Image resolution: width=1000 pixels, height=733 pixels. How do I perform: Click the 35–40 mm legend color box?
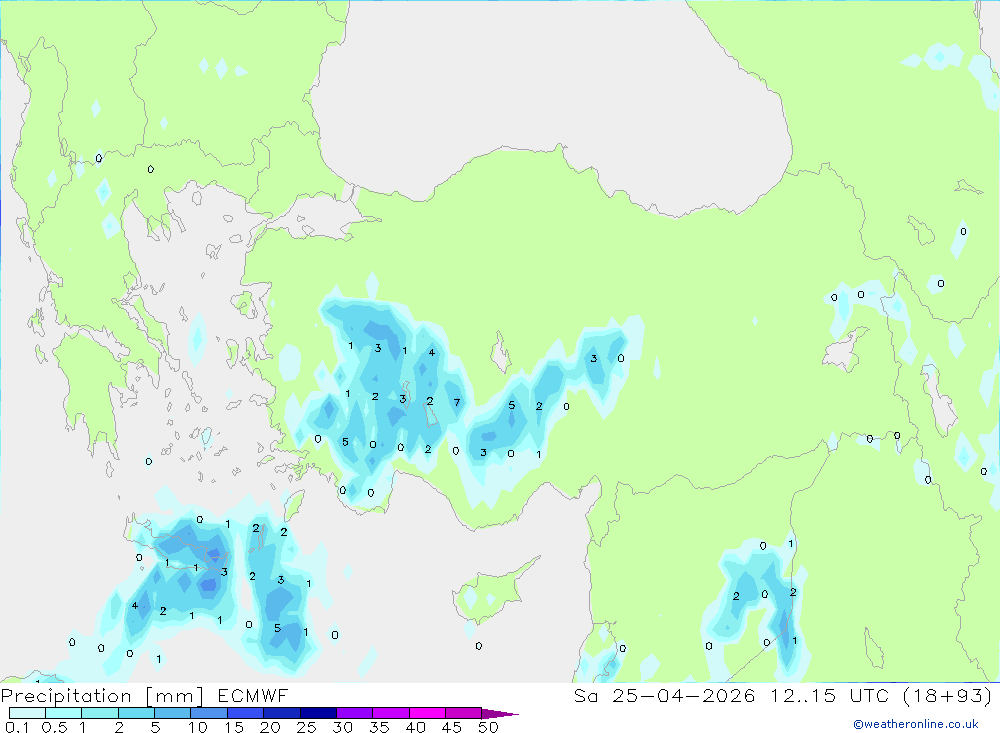[391, 713]
